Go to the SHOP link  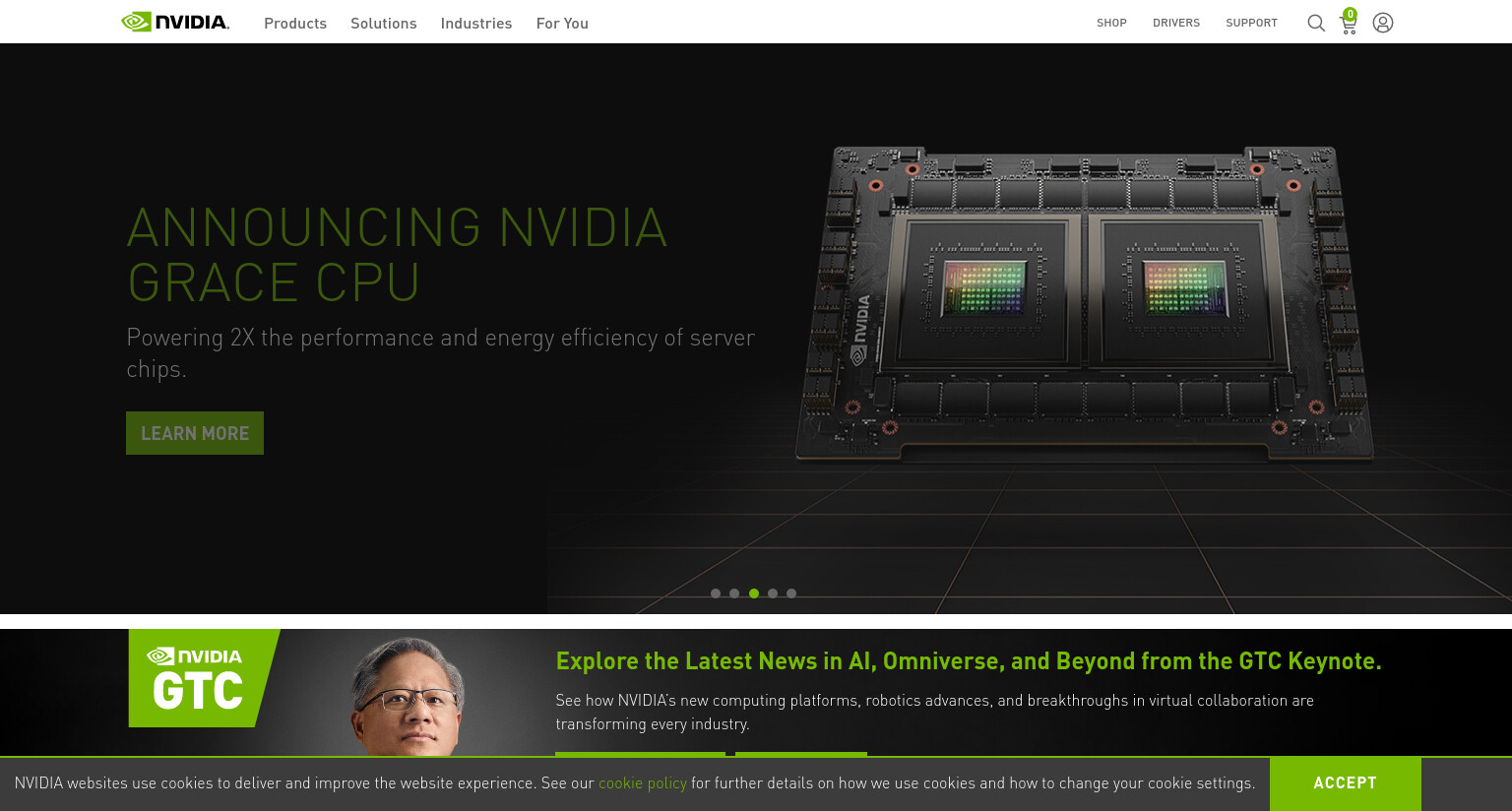[x=1111, y=23]
